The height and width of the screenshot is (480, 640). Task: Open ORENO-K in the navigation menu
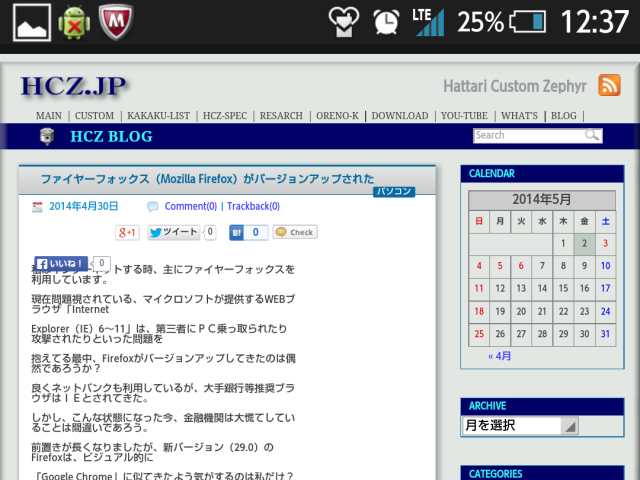(338, 116)
